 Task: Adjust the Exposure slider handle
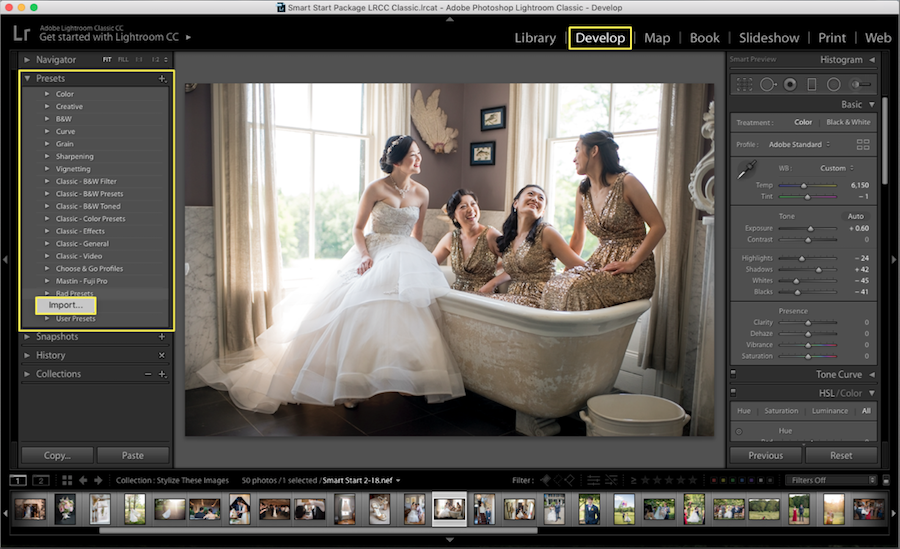point(810,229)
